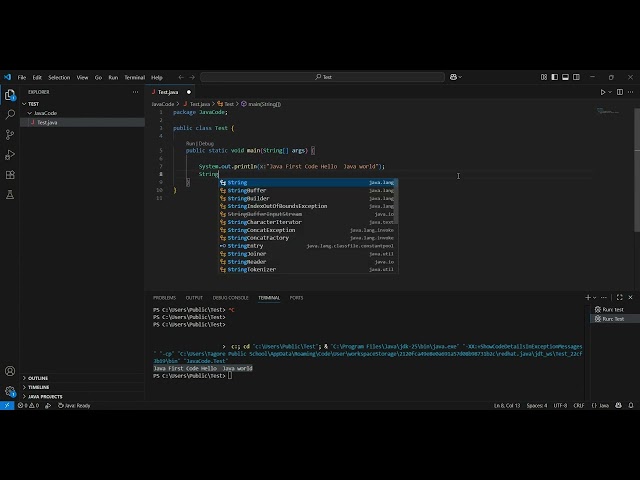
Task: Open the Edit menu
Action: point(37,77)
